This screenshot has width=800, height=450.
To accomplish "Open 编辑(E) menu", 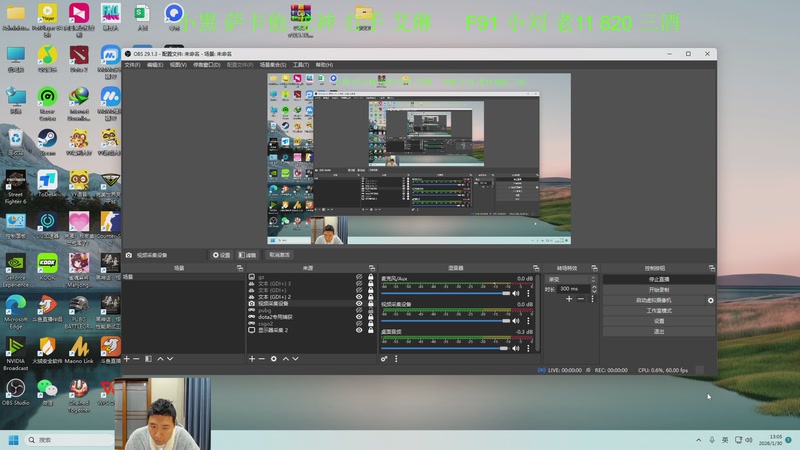I will click(155, 65).
